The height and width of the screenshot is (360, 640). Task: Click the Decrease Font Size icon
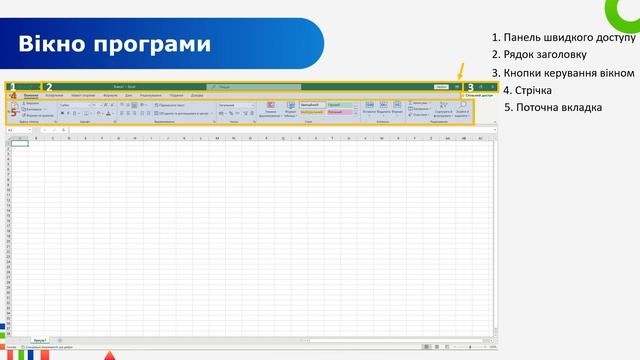pyautogui.click(x=112, y=105)
